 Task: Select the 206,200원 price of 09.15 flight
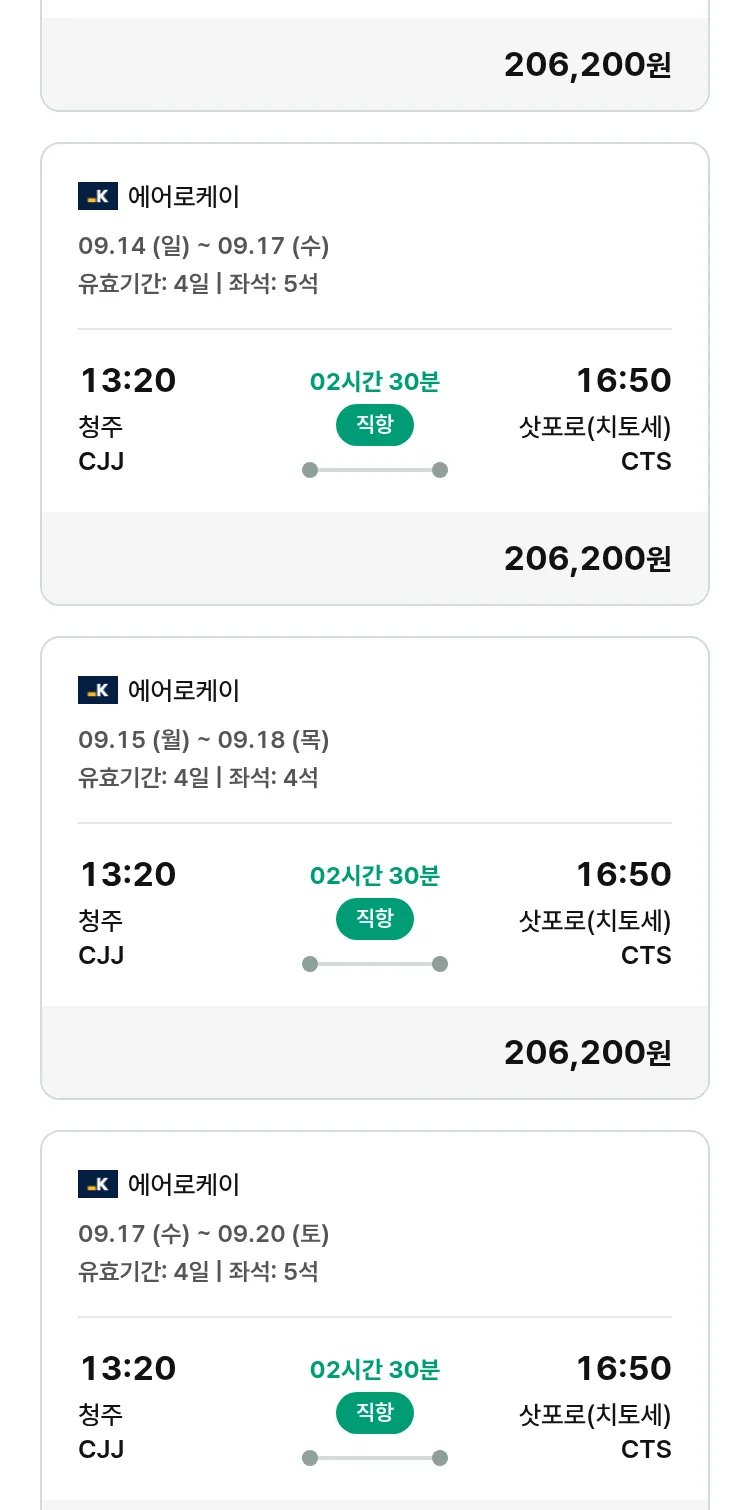(587, 1052)
